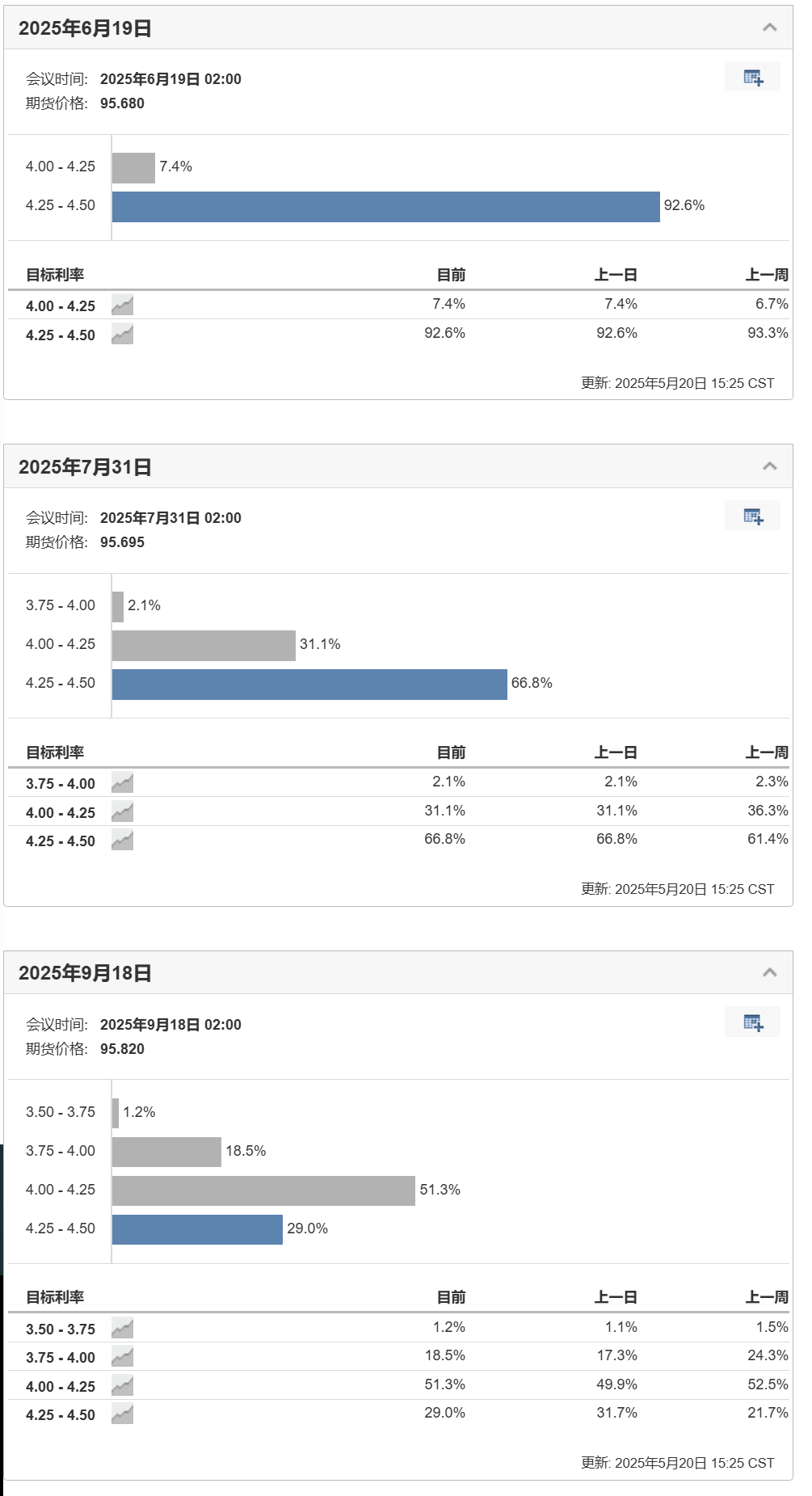
Task: Click 上一周 column header in June table
Action: coord(766,275)
